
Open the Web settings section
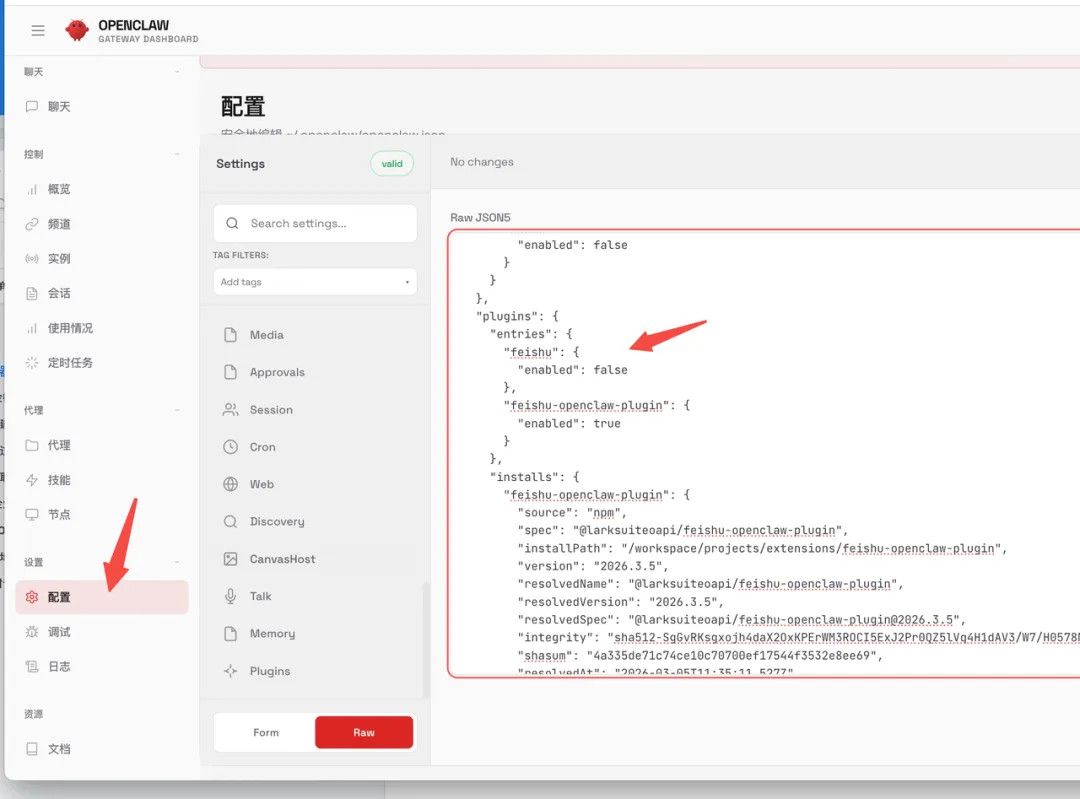315,484
